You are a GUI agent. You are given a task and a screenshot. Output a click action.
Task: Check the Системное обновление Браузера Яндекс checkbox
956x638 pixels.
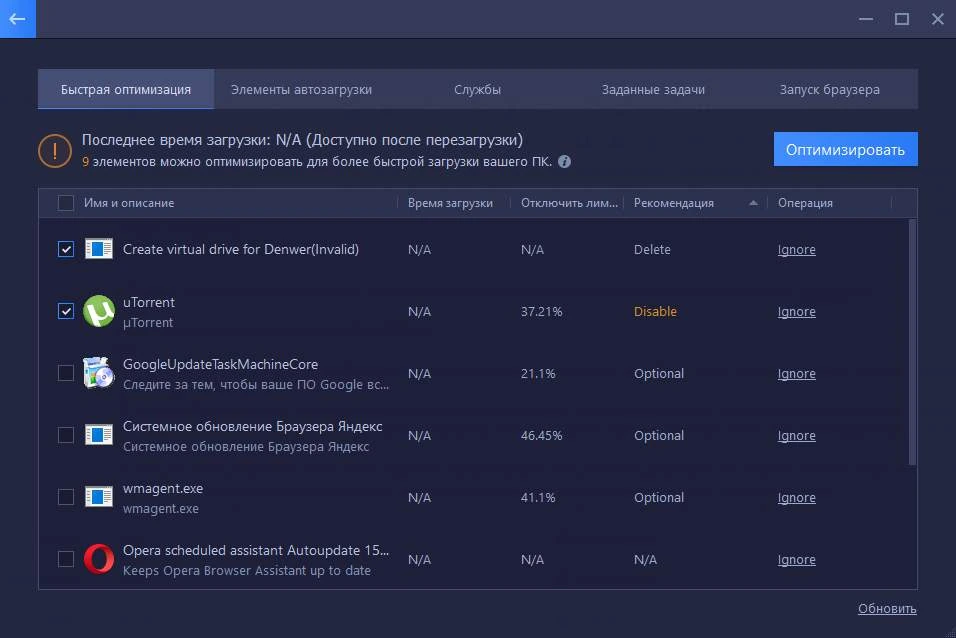click(66, 435)
